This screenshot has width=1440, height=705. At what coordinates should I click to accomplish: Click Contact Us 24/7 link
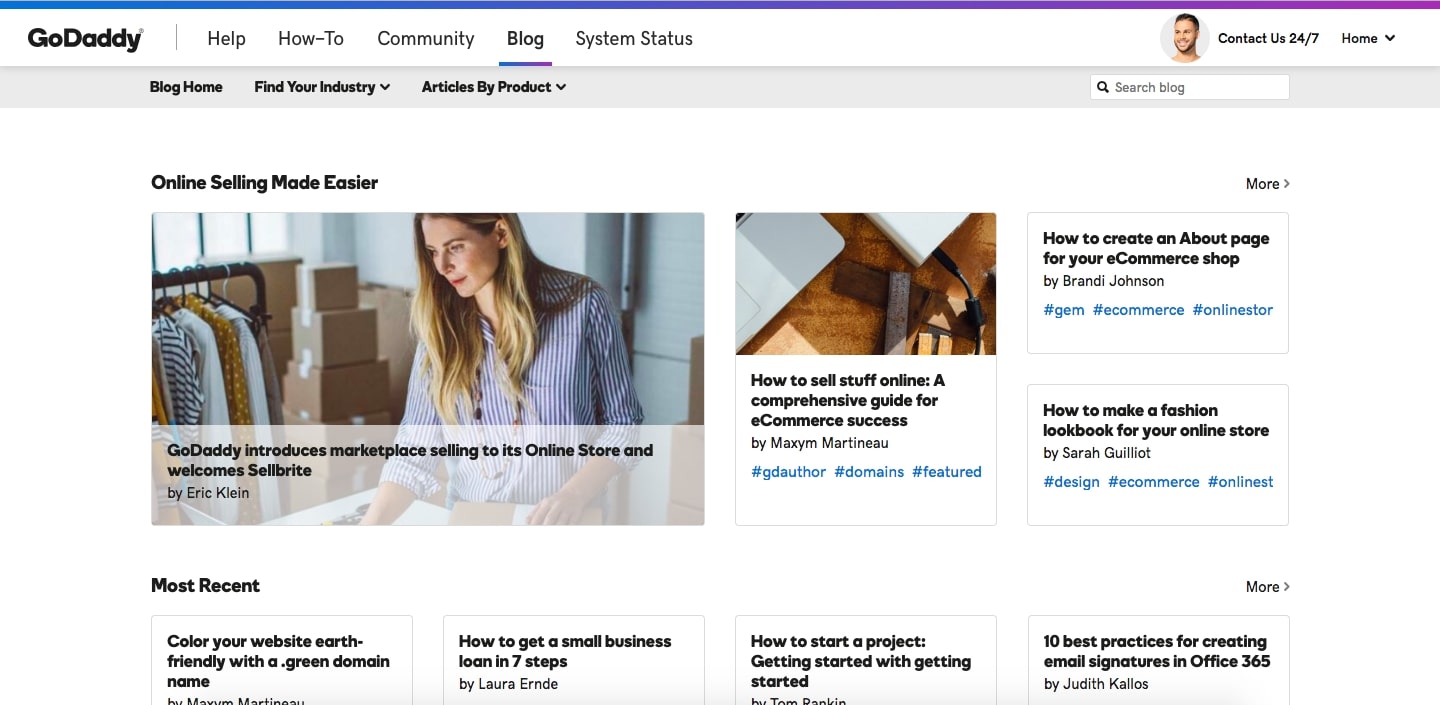pyautogui.click(x=1268, y=39)
